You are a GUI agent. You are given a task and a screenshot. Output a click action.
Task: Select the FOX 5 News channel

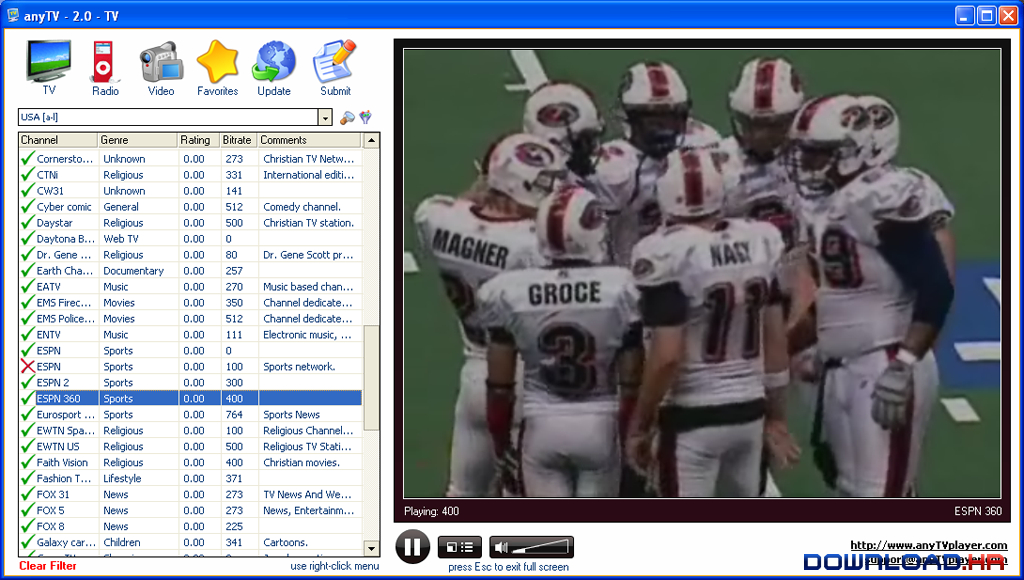[191, 510]
